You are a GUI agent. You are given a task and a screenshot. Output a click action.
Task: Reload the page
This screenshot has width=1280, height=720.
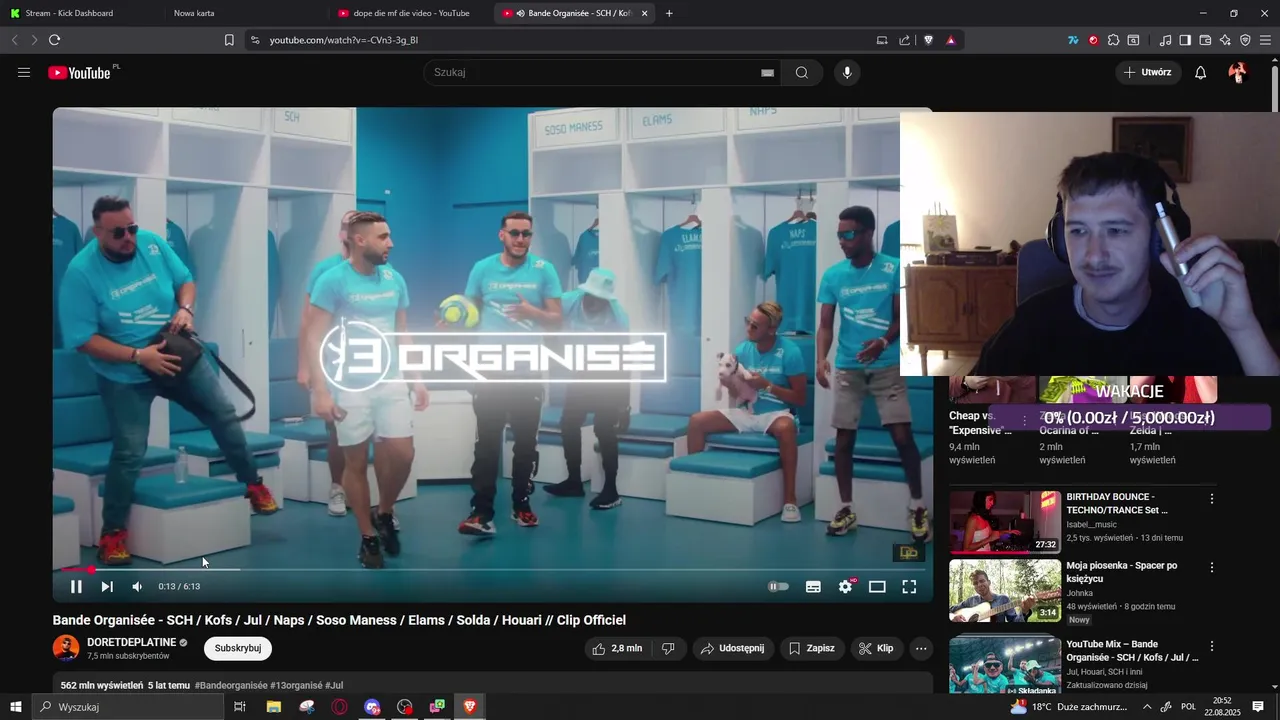[54, 40]
